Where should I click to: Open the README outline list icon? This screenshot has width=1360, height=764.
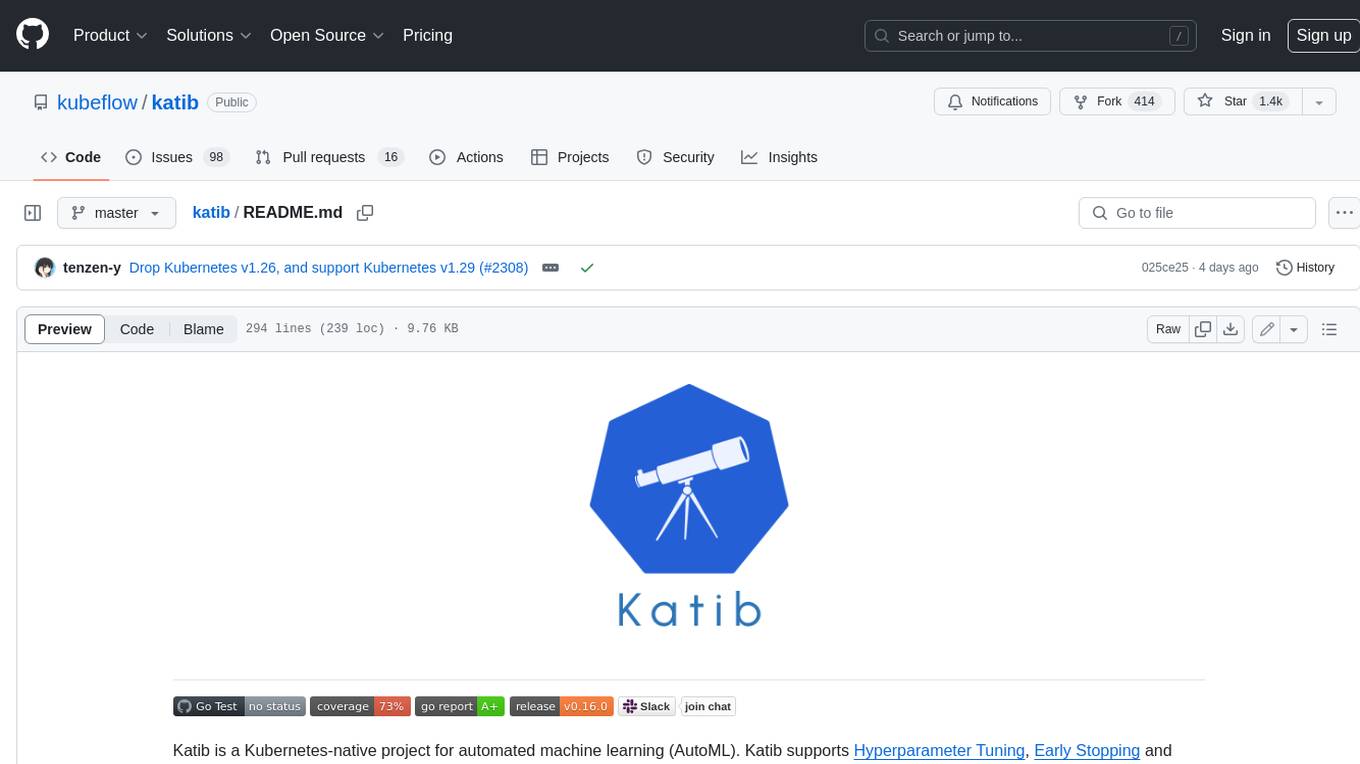(1329, 329)
